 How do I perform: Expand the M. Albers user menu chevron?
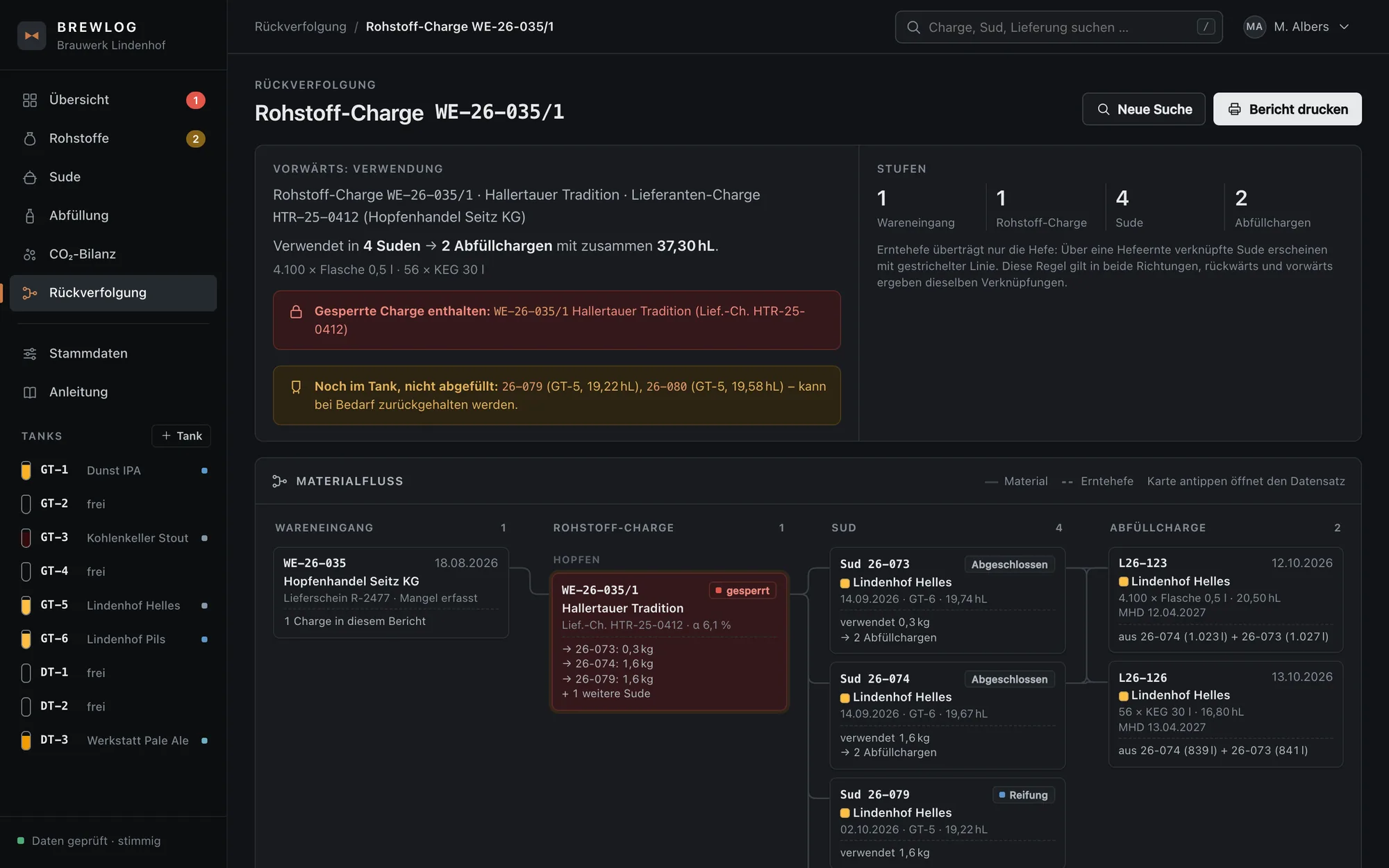click(1344, 27)
